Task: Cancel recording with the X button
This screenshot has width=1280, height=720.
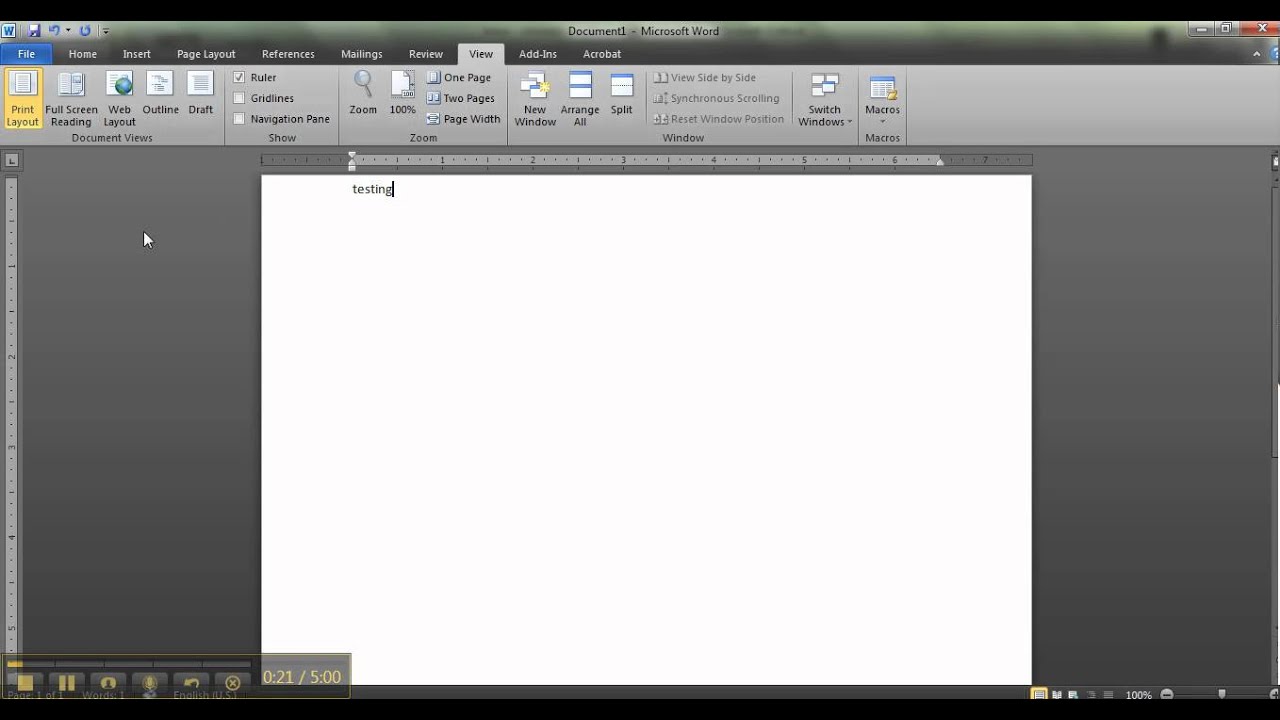Action: 233,683
